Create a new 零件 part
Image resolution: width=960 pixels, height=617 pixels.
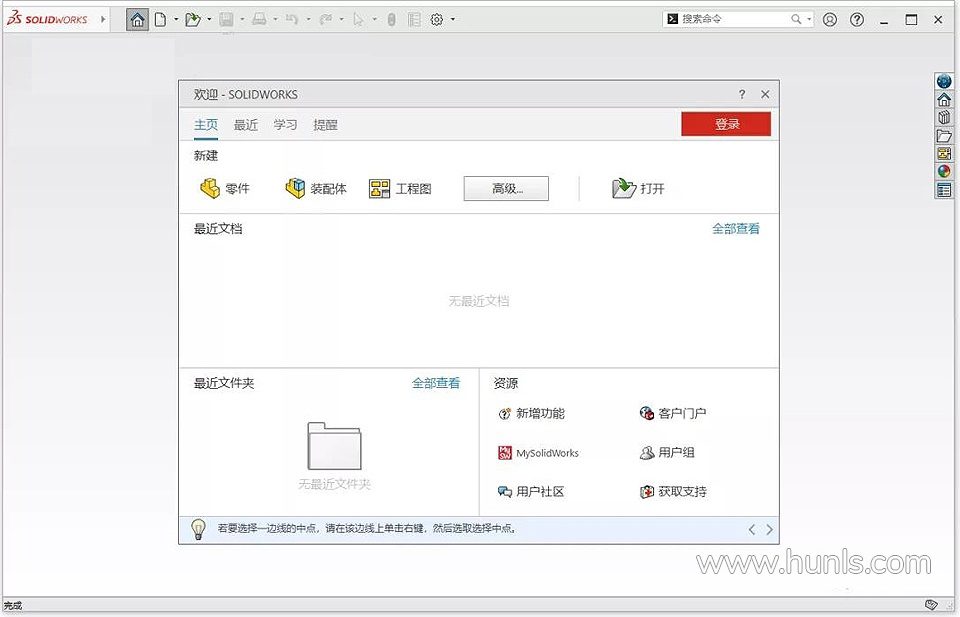tap(225, 189)
